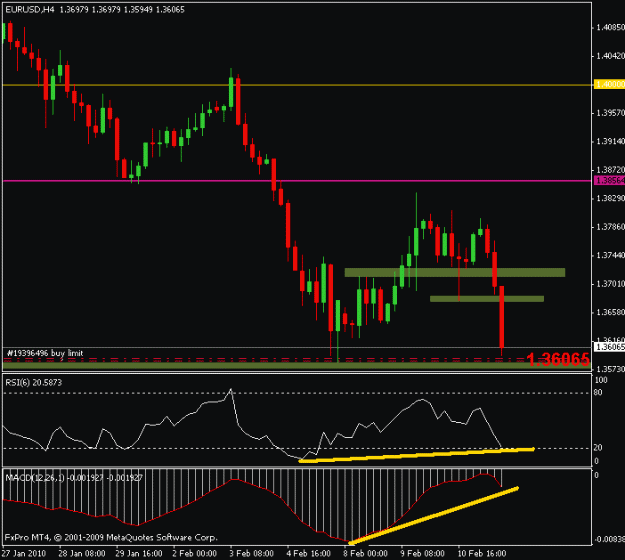Click the 28 Jan 08:00 time label
The width and height of the screenshot is (625, 560).
click(x=82, y=554)
